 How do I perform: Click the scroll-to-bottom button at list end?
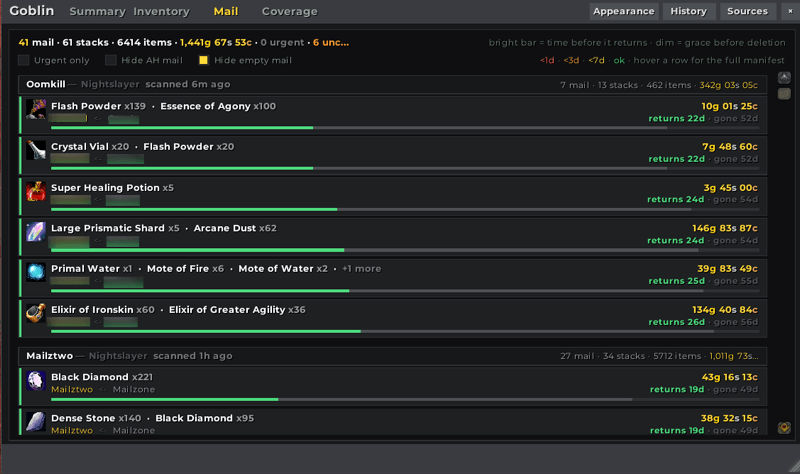784,428
